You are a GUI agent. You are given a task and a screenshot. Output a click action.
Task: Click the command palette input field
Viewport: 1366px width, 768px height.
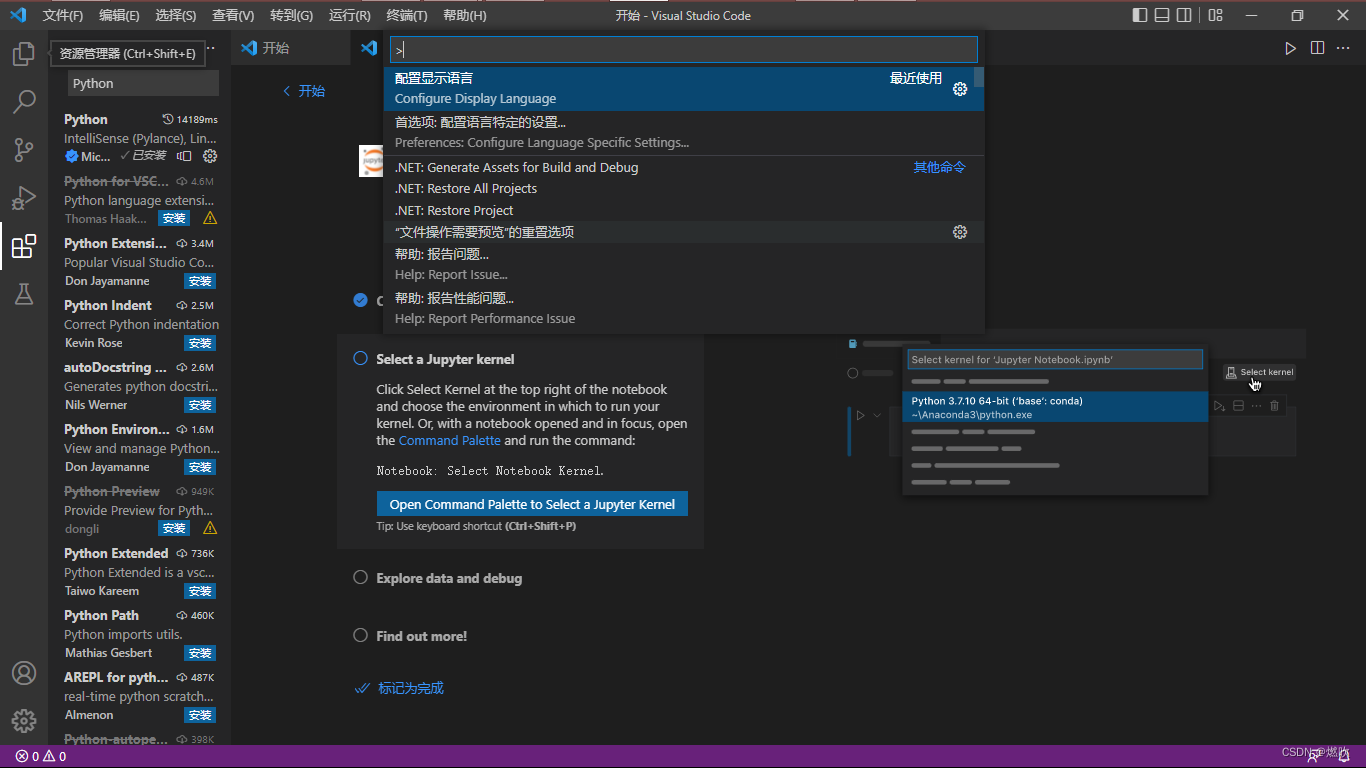(x=683, y=49)
